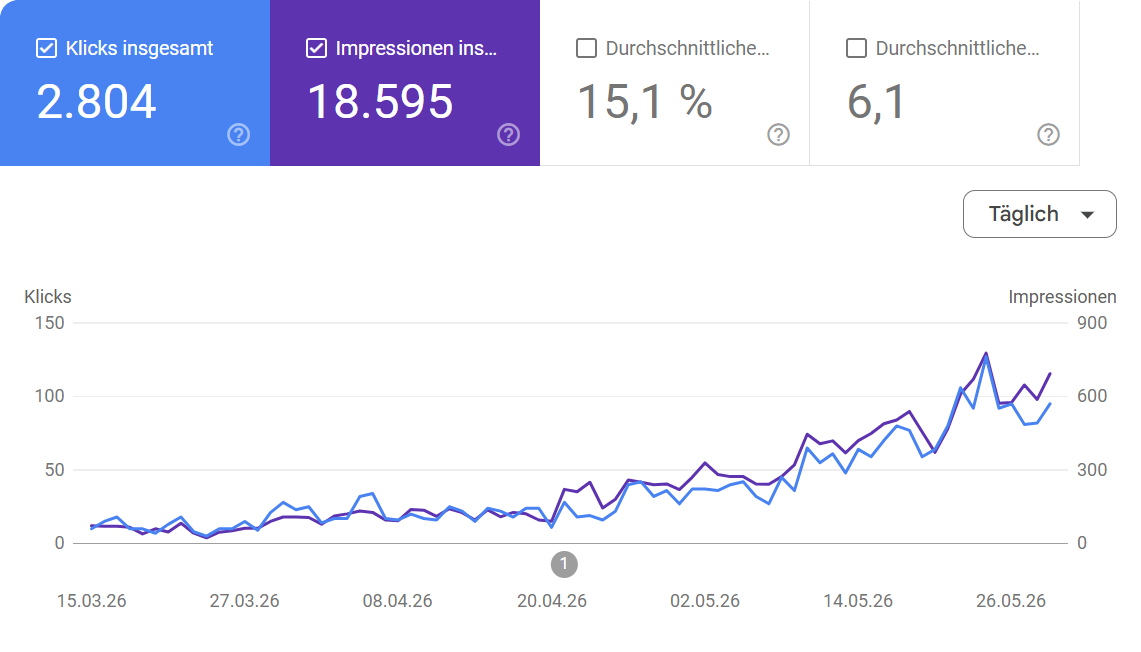The width and height of the screenshot is (1141, 652).
Task: Click the 2.804 total clicks value
Action: pyautogui.click(x=97, y=102)
